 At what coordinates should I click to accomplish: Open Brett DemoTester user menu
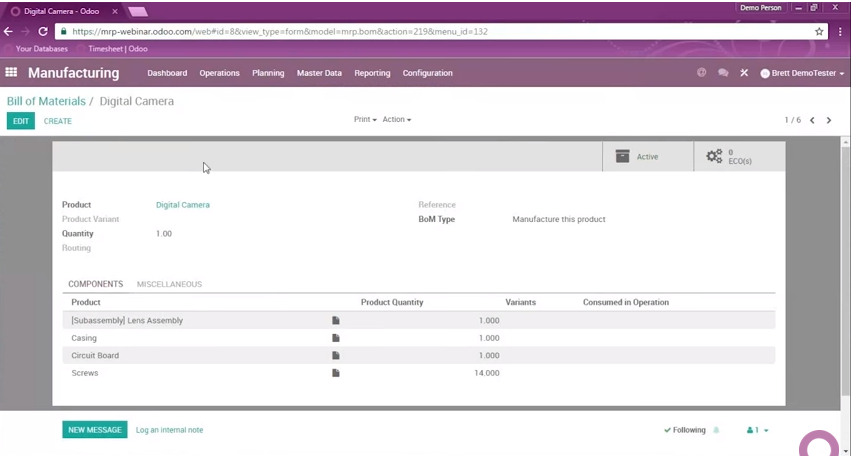tap(802, 74)
